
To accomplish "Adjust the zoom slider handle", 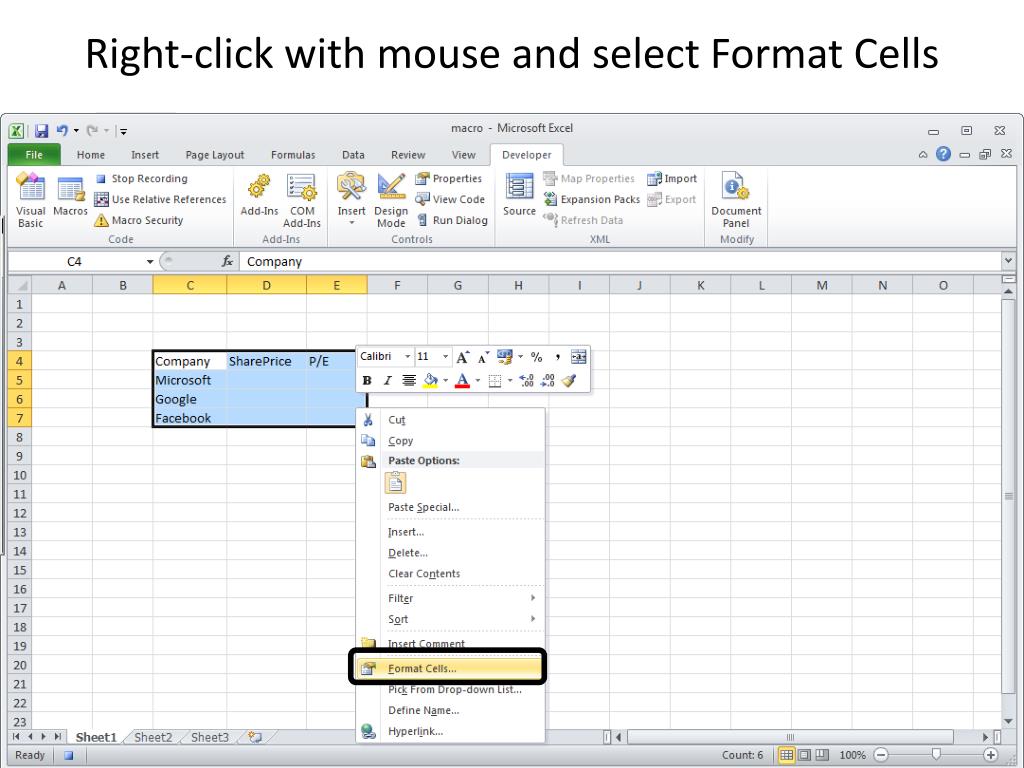I will pyautogui.click(x=936, y=755).
